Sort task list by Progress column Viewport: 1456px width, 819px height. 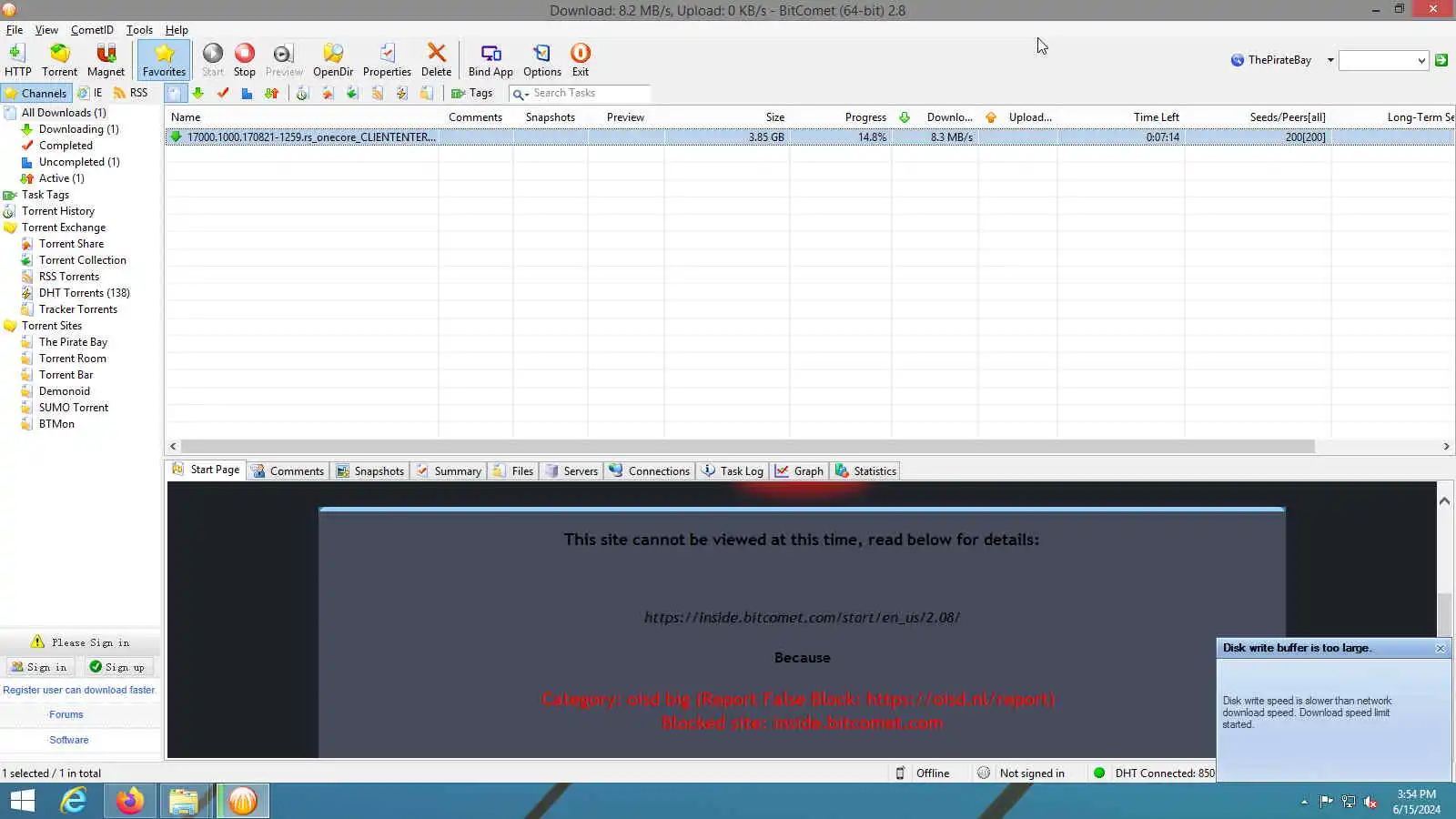point(840,117)
